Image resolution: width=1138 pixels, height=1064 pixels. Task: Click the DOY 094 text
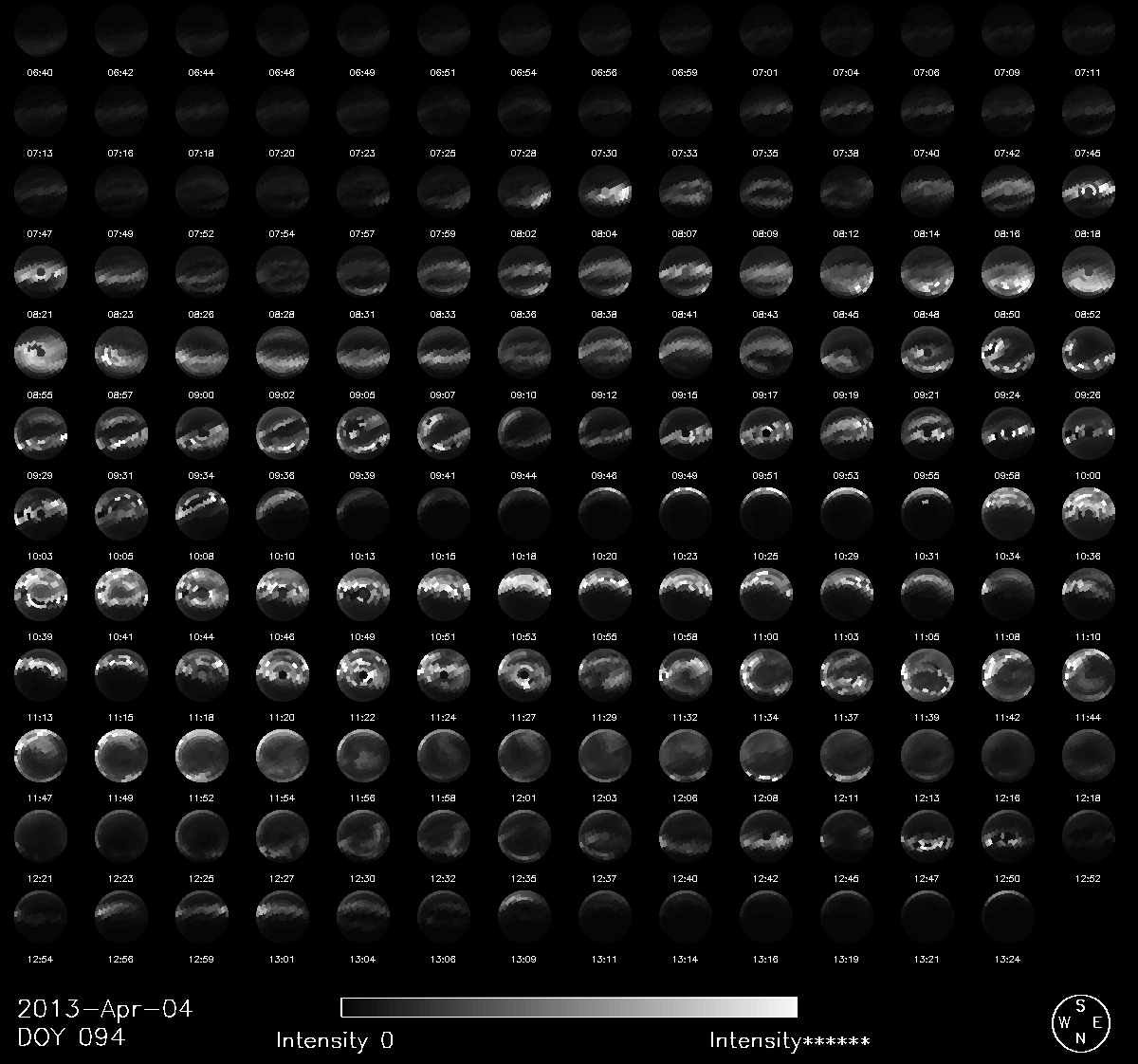(x=71, y=1036)
